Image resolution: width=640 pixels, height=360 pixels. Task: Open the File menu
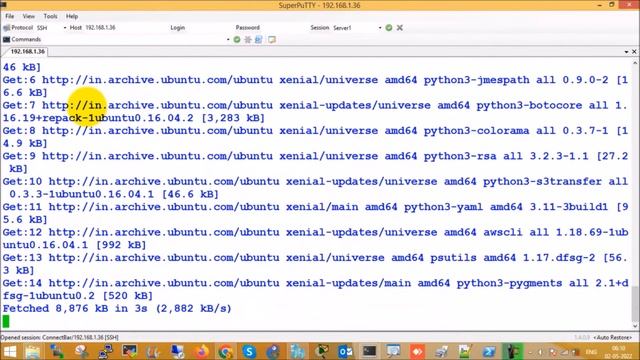coord(10,16)
